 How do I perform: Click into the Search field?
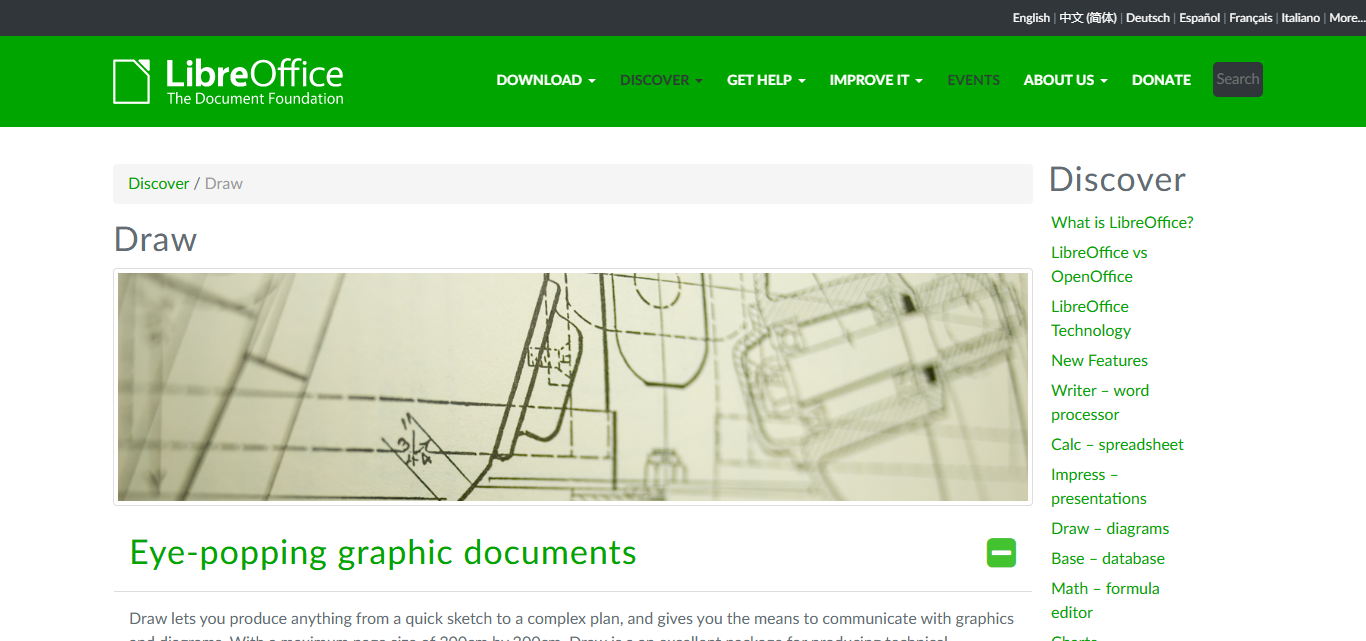point(1238,79)
